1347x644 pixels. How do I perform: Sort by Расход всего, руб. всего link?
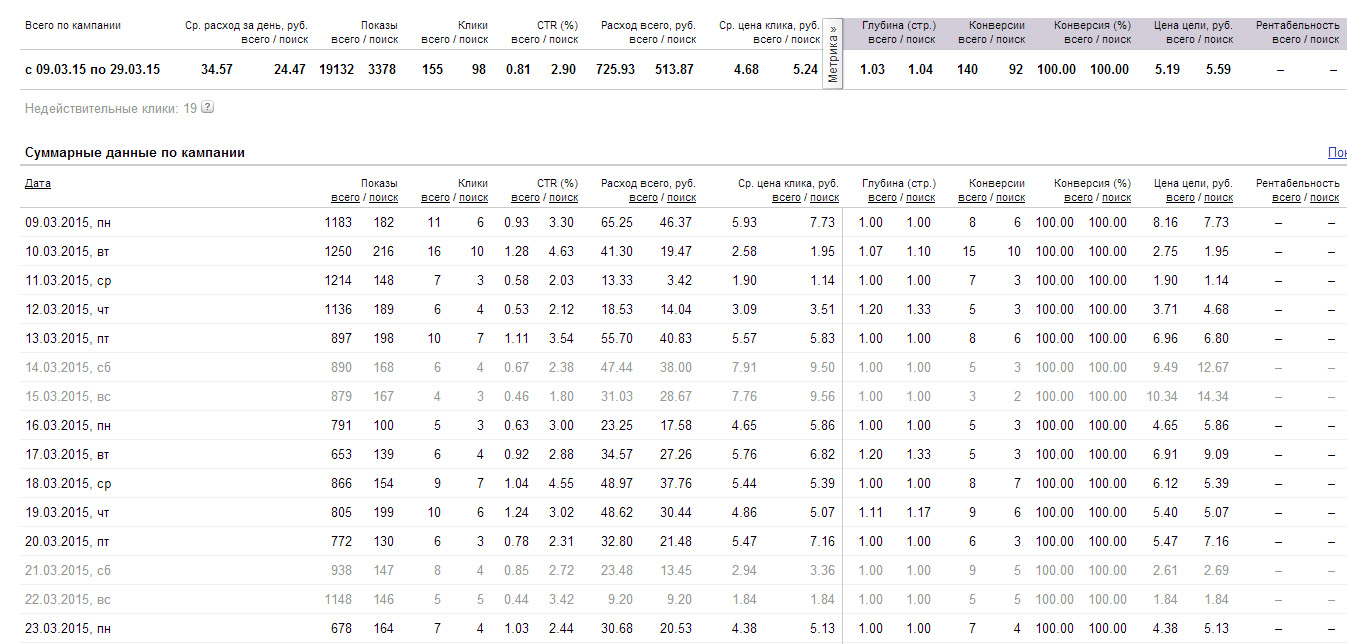pyautogui.click(x=643, y=198)
